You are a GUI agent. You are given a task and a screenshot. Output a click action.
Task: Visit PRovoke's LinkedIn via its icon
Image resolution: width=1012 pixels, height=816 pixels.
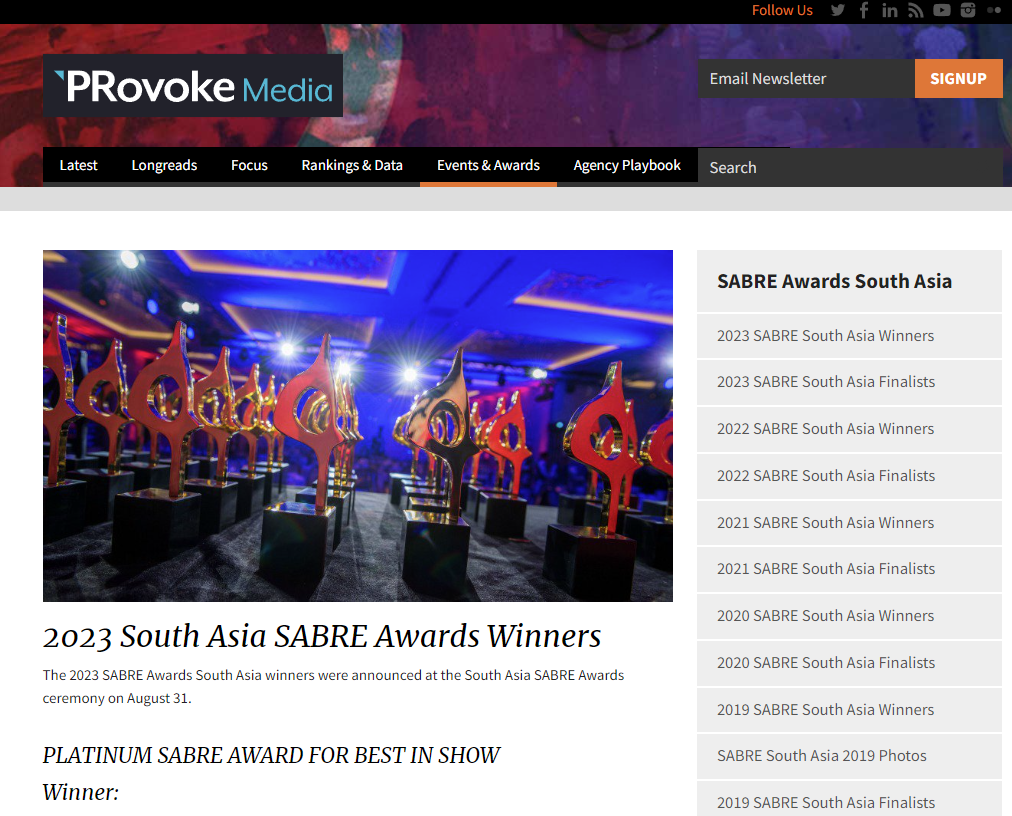[889, 10]
